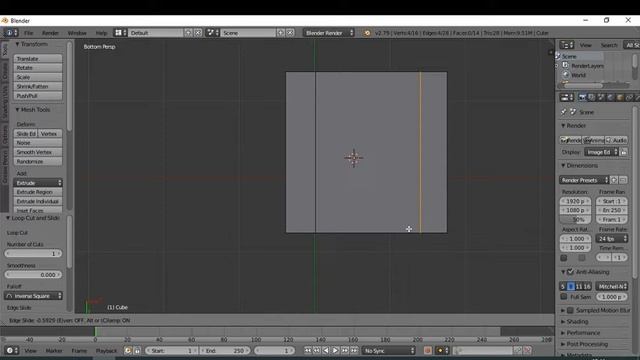Open the timeline Marker menu
Screen dimensions: 640x360
(x=54, y=351)
